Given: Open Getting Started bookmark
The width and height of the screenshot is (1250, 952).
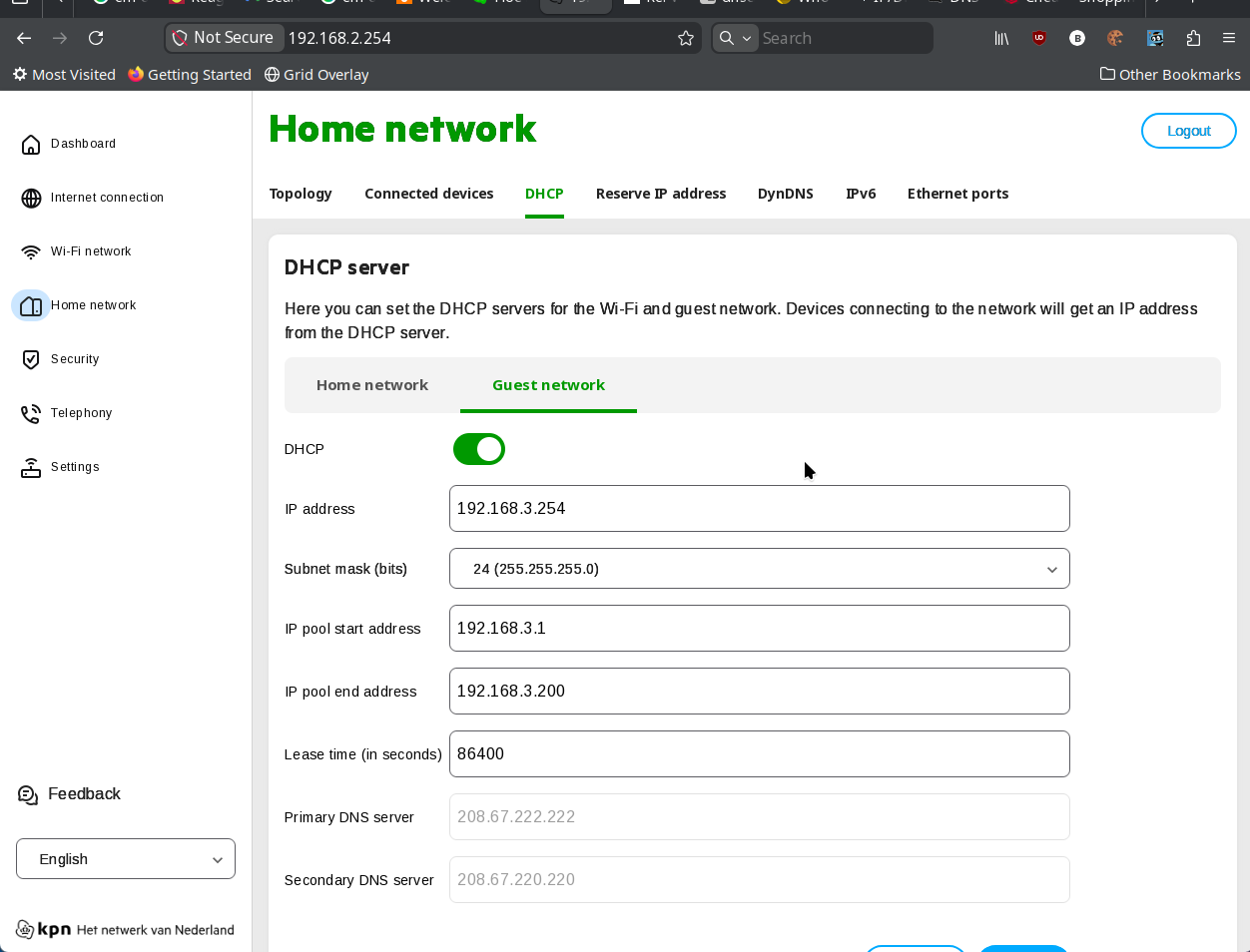Looking at the screenshot, I should 190,75.
